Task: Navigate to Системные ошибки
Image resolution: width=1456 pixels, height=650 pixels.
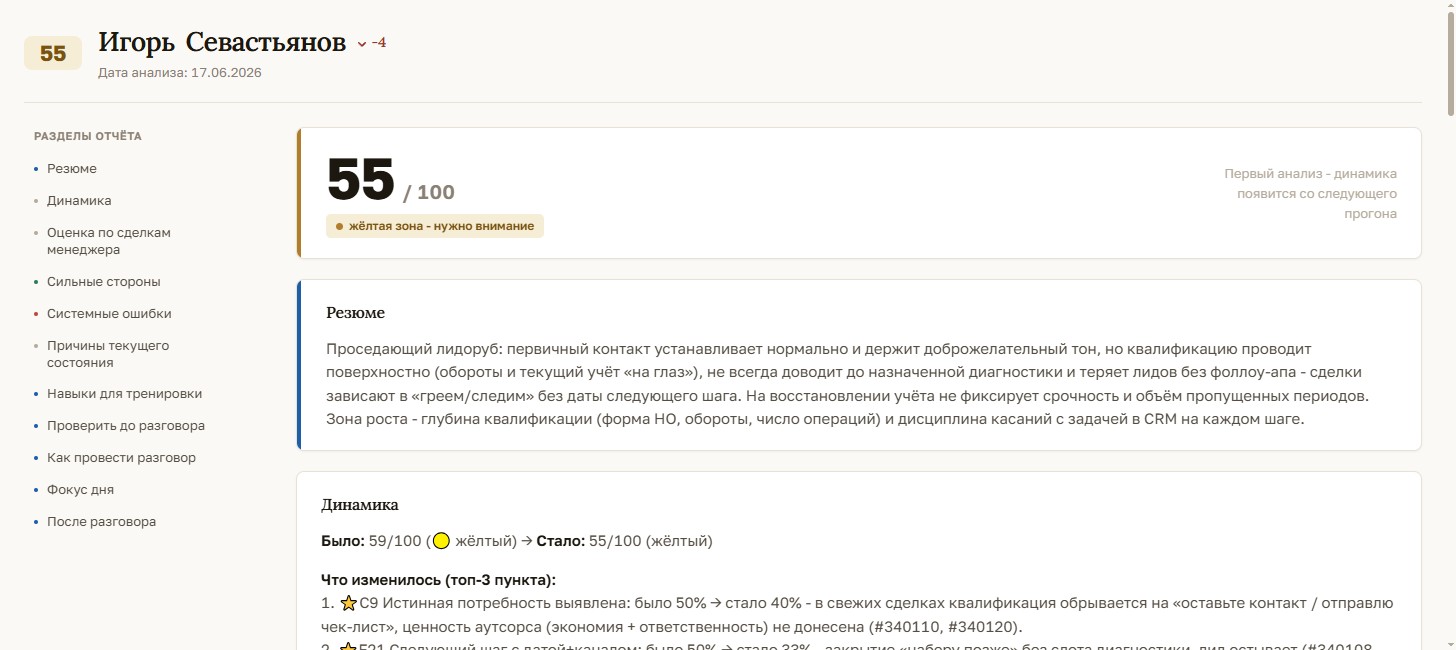Action: tap(109, 314)
